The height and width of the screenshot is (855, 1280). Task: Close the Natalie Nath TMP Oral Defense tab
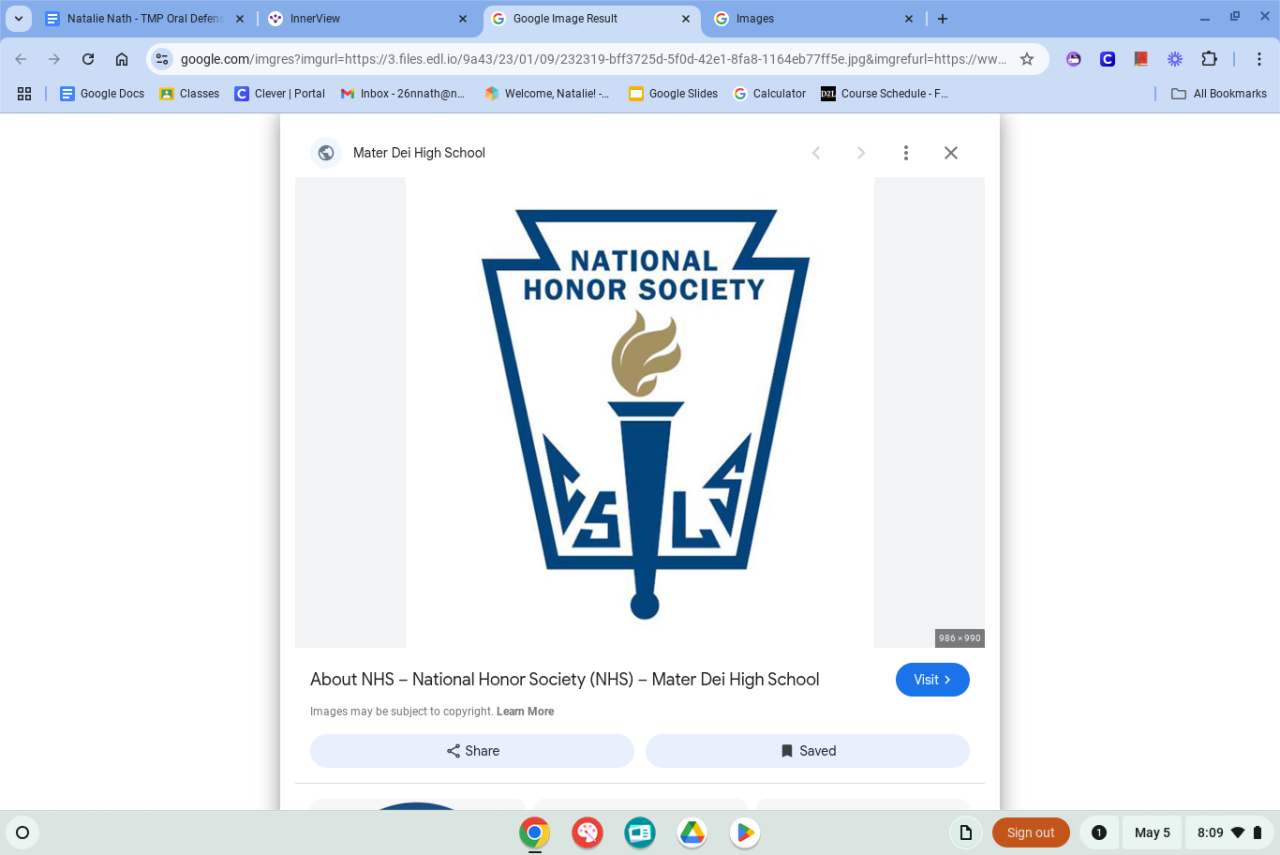239,19
